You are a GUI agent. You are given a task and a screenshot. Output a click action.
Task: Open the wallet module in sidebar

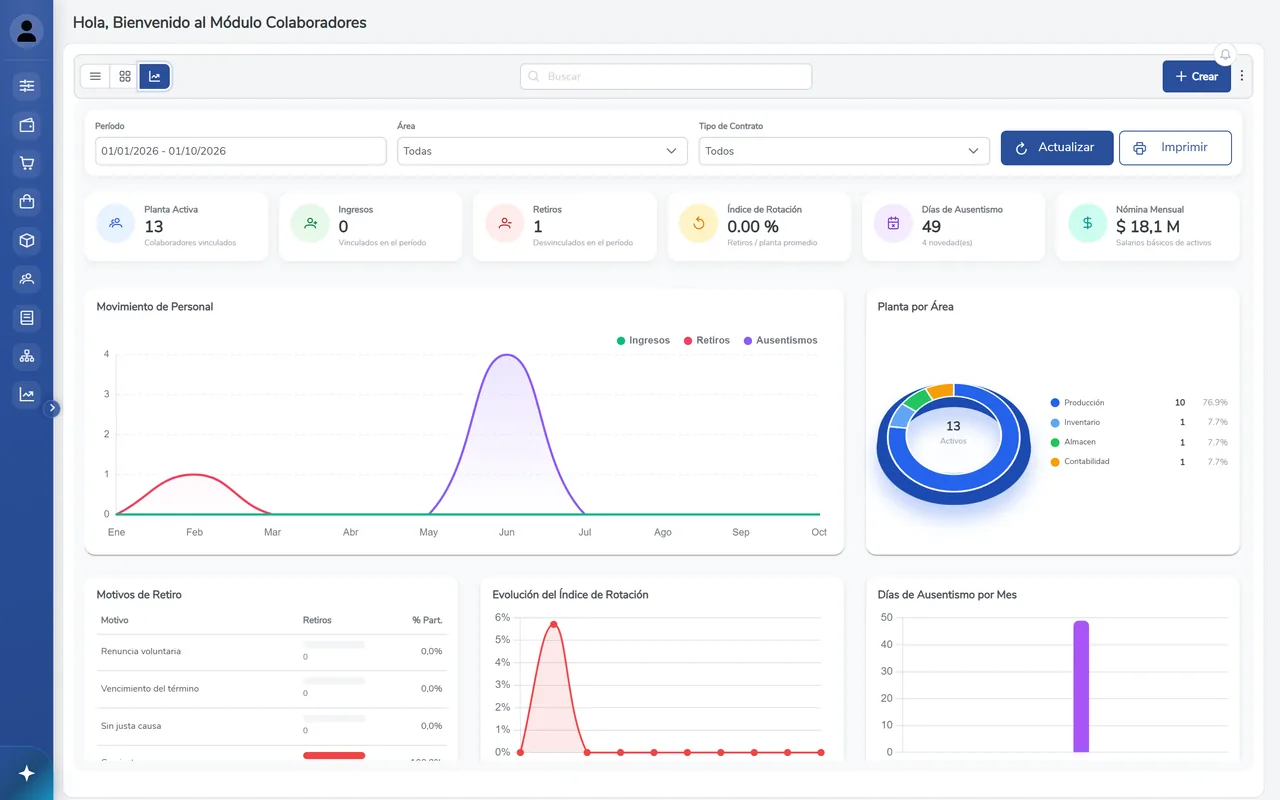click(27, 125)
